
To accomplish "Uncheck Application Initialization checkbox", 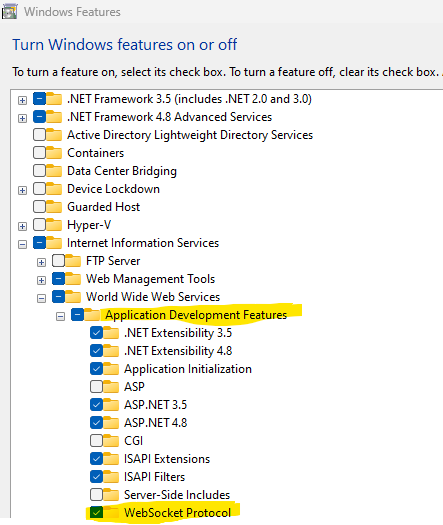I will coord(96,368).
